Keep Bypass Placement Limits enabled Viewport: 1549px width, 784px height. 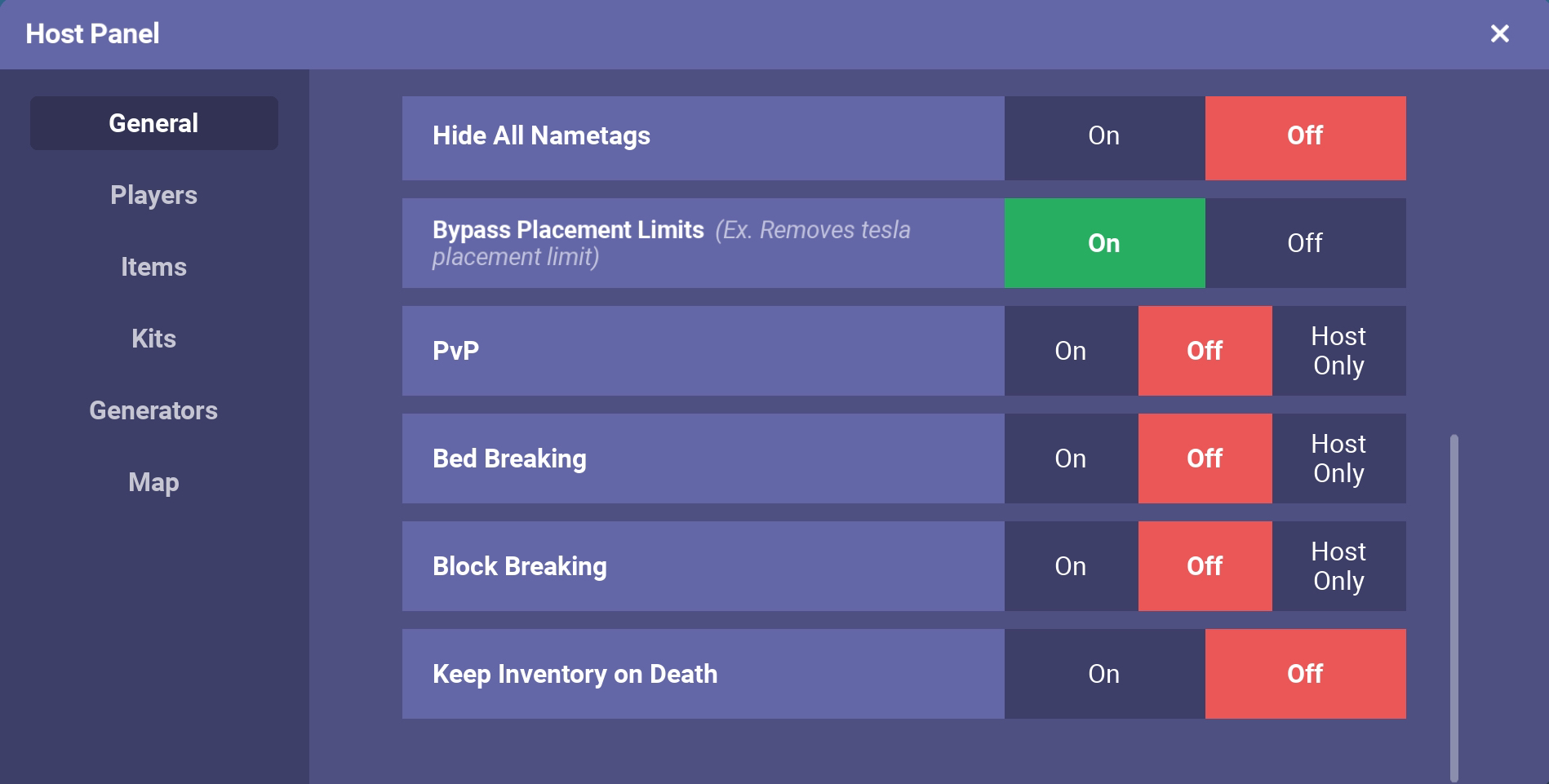click(x=1103, y=242)
